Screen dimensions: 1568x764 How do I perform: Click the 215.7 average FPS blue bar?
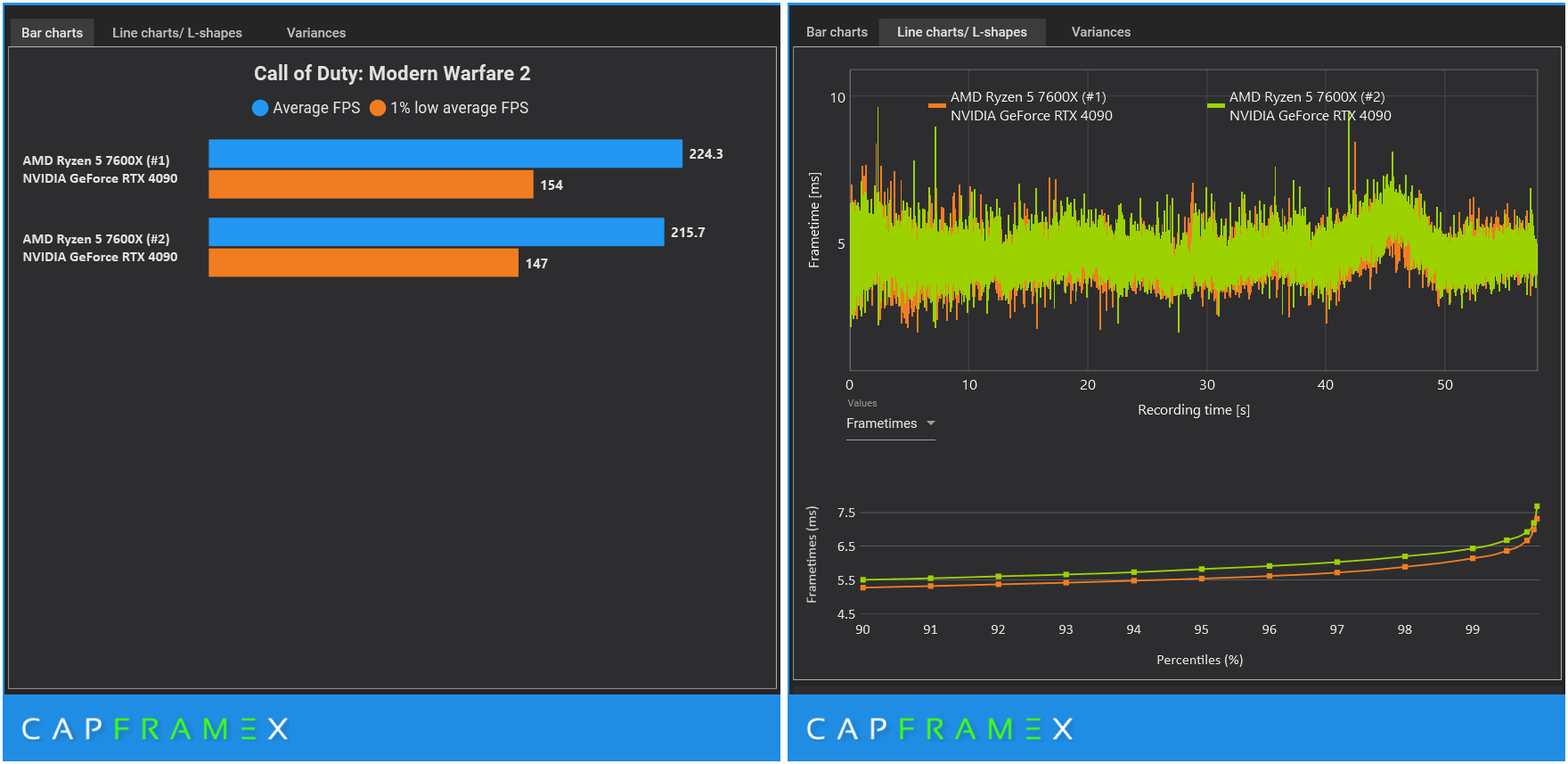(437, 232)
